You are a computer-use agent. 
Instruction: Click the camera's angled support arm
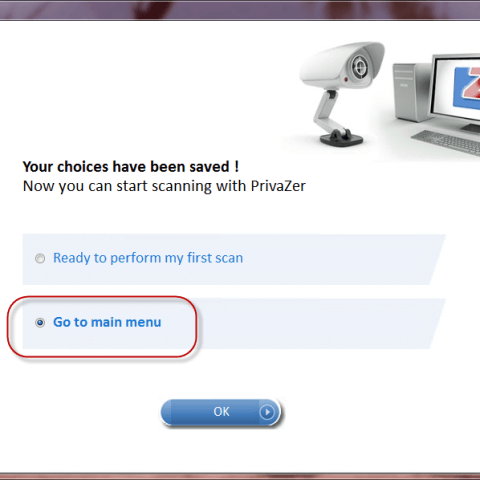(x=325, y=110)
